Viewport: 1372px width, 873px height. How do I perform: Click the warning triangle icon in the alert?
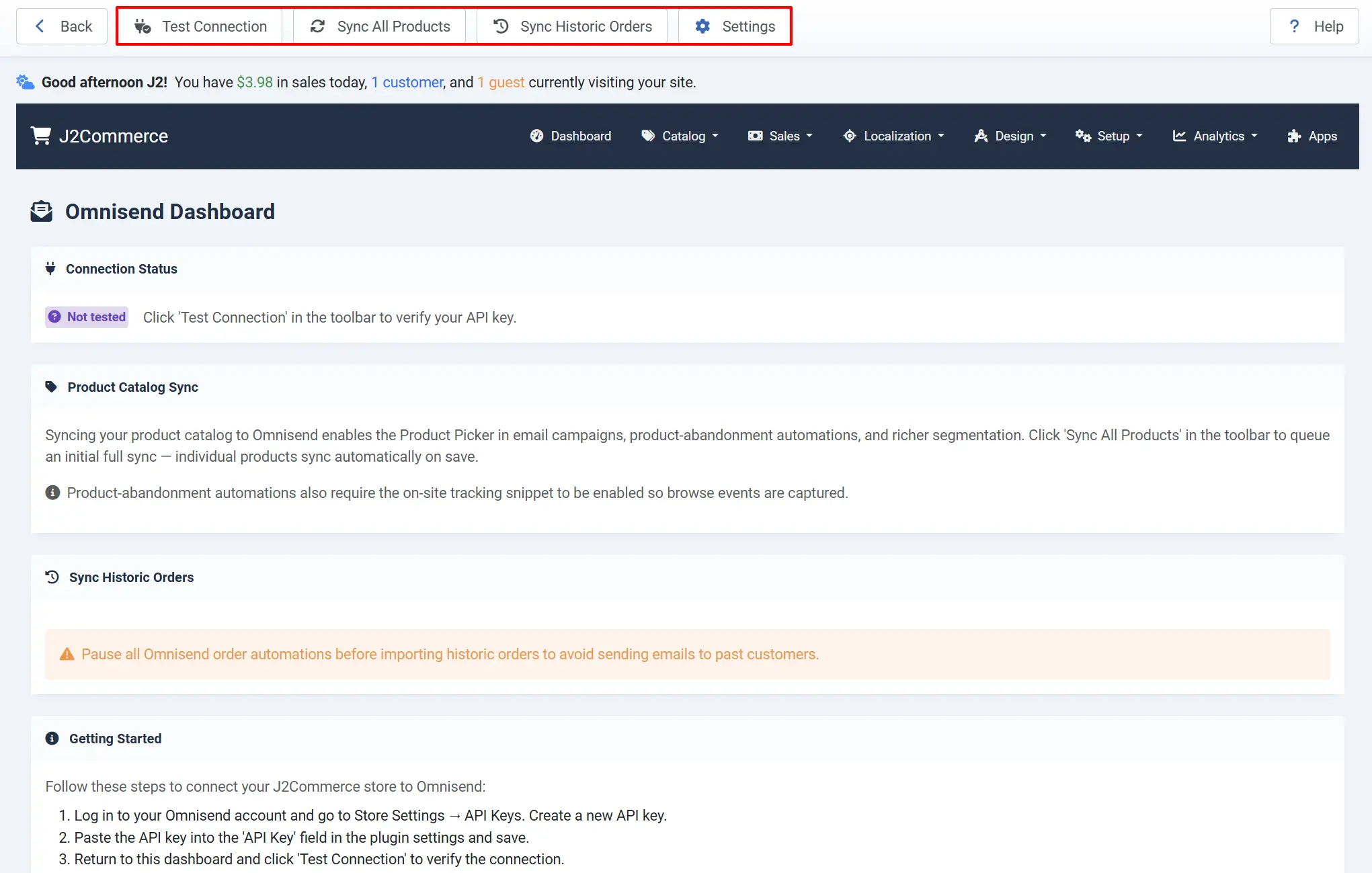pyautogui.click(x=67, y=654)
